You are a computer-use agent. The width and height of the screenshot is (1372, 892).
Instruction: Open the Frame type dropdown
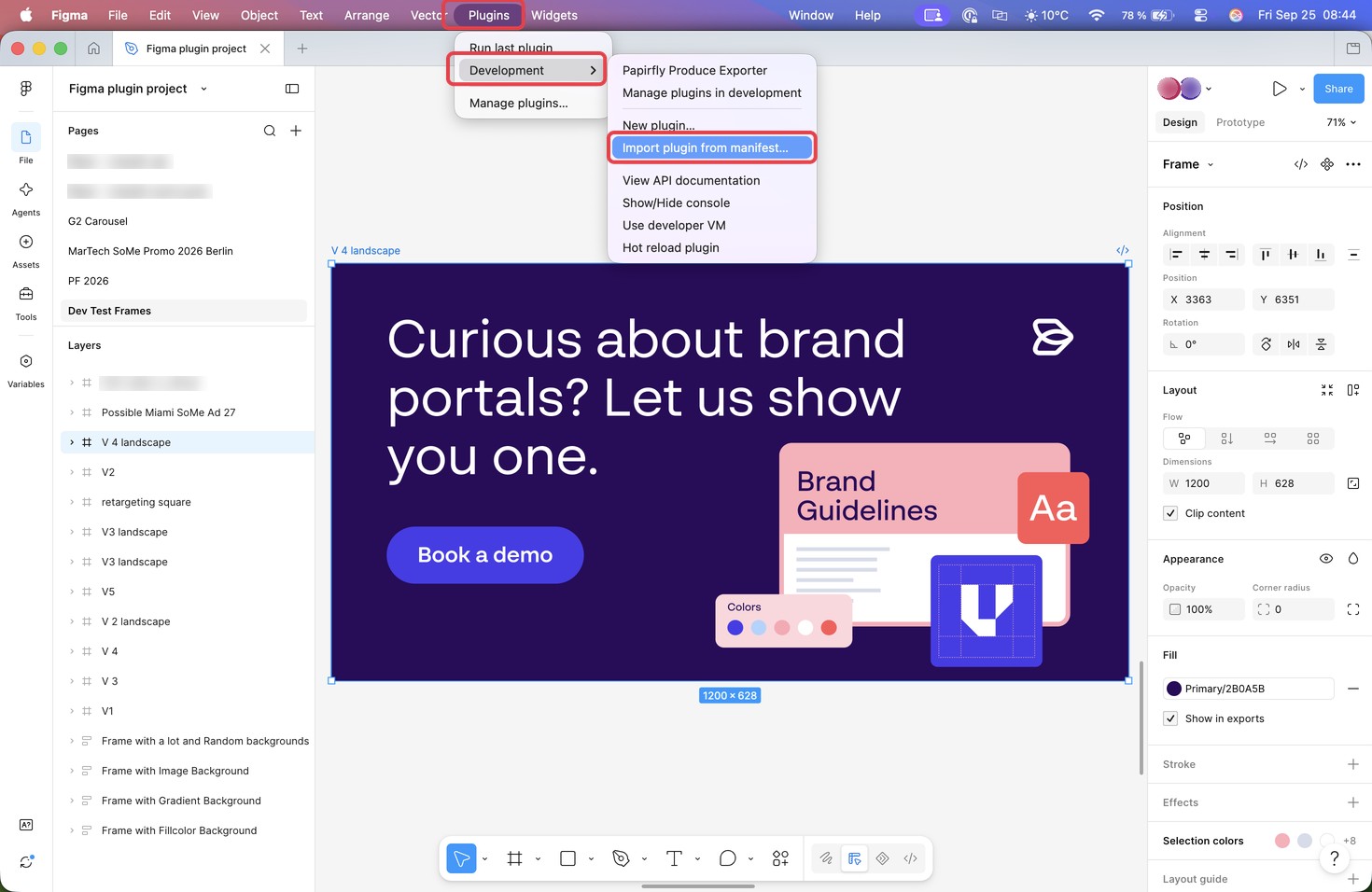click(1211, 164)
